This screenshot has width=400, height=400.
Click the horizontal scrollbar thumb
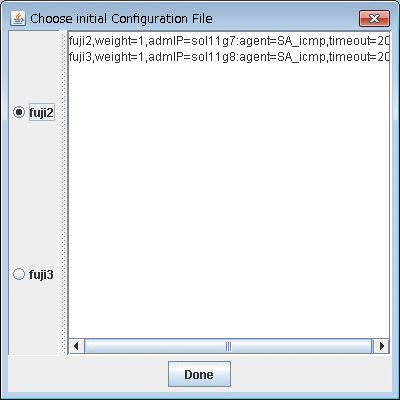[x=228, y=346]
